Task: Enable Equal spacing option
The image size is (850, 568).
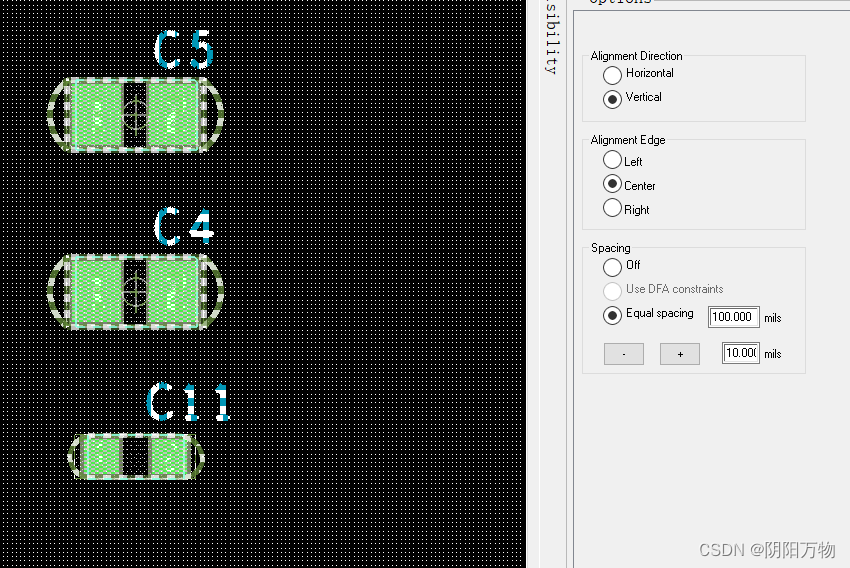Action: pyautogui.click(x=612, y=315)
